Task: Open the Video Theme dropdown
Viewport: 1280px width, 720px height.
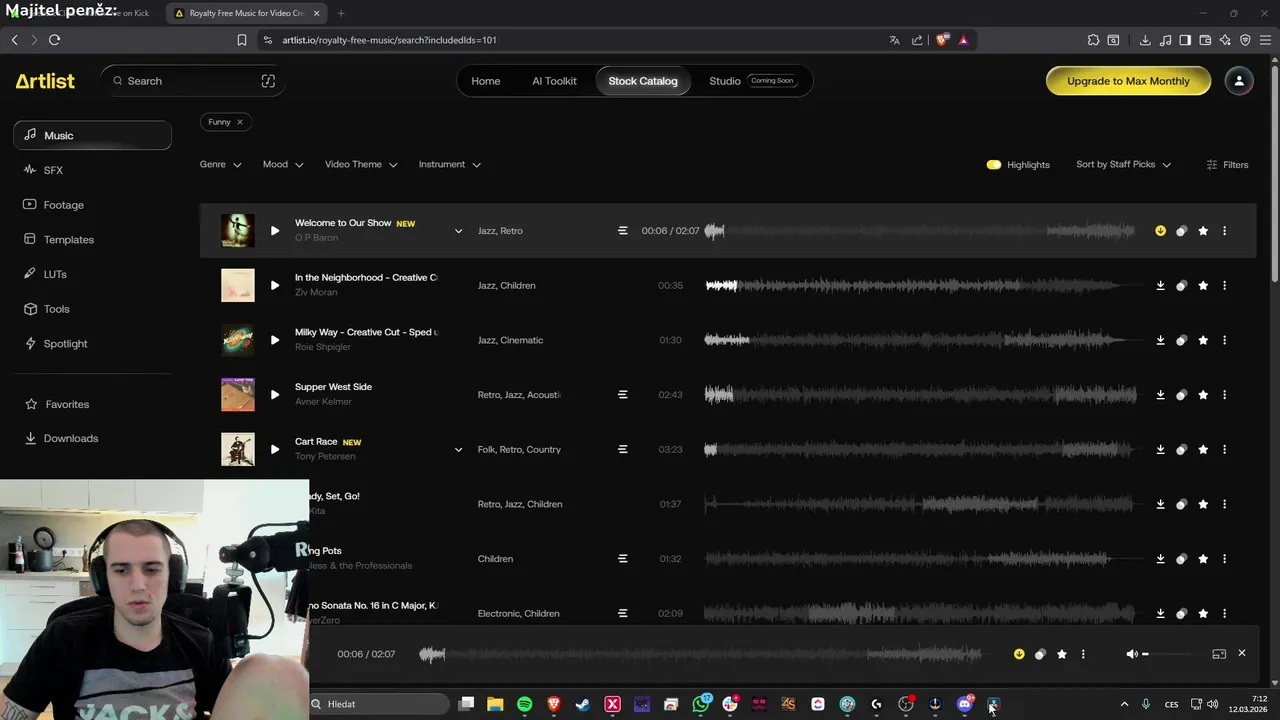Action: click(x=361, y=165)
